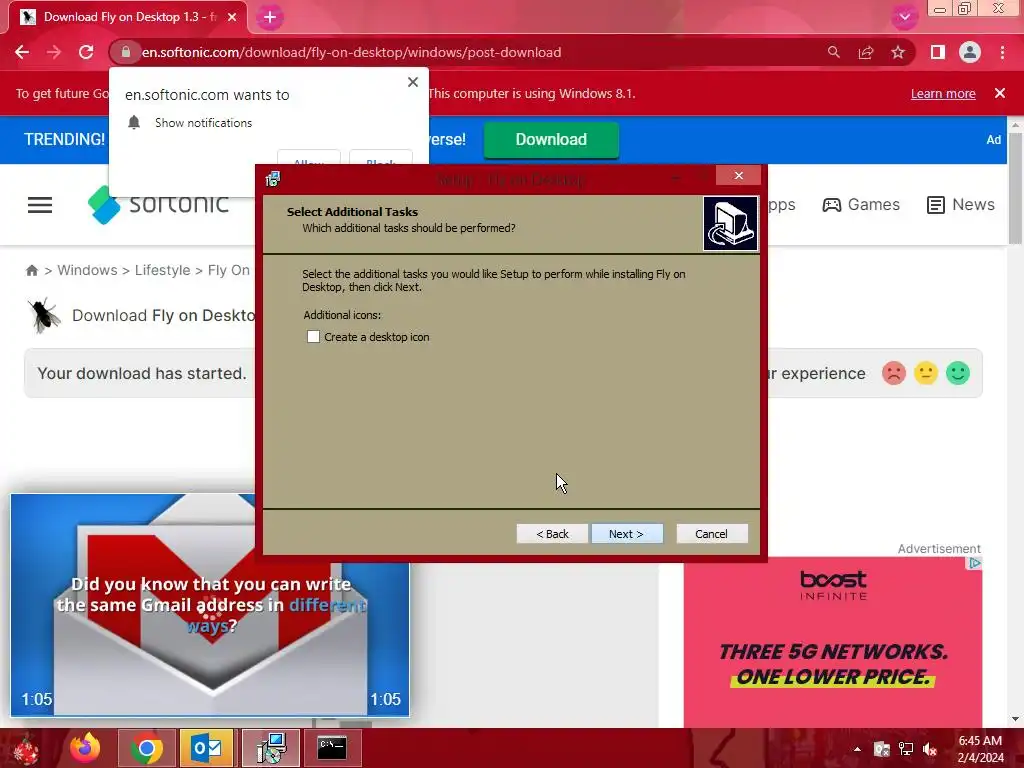1024x768 pixels.
Task: Open the Lifestyle breadcrumb link
Action: [163, 270]
